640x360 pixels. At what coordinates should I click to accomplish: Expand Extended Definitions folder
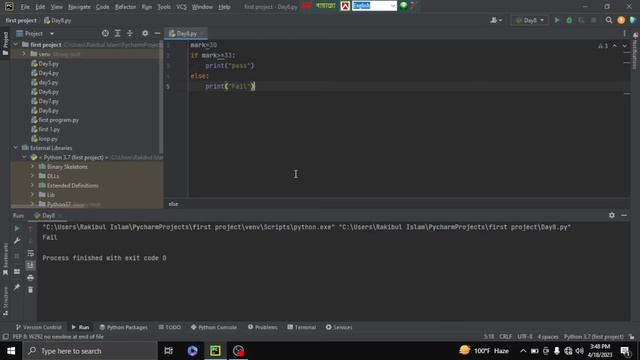[x=33, y=185]
